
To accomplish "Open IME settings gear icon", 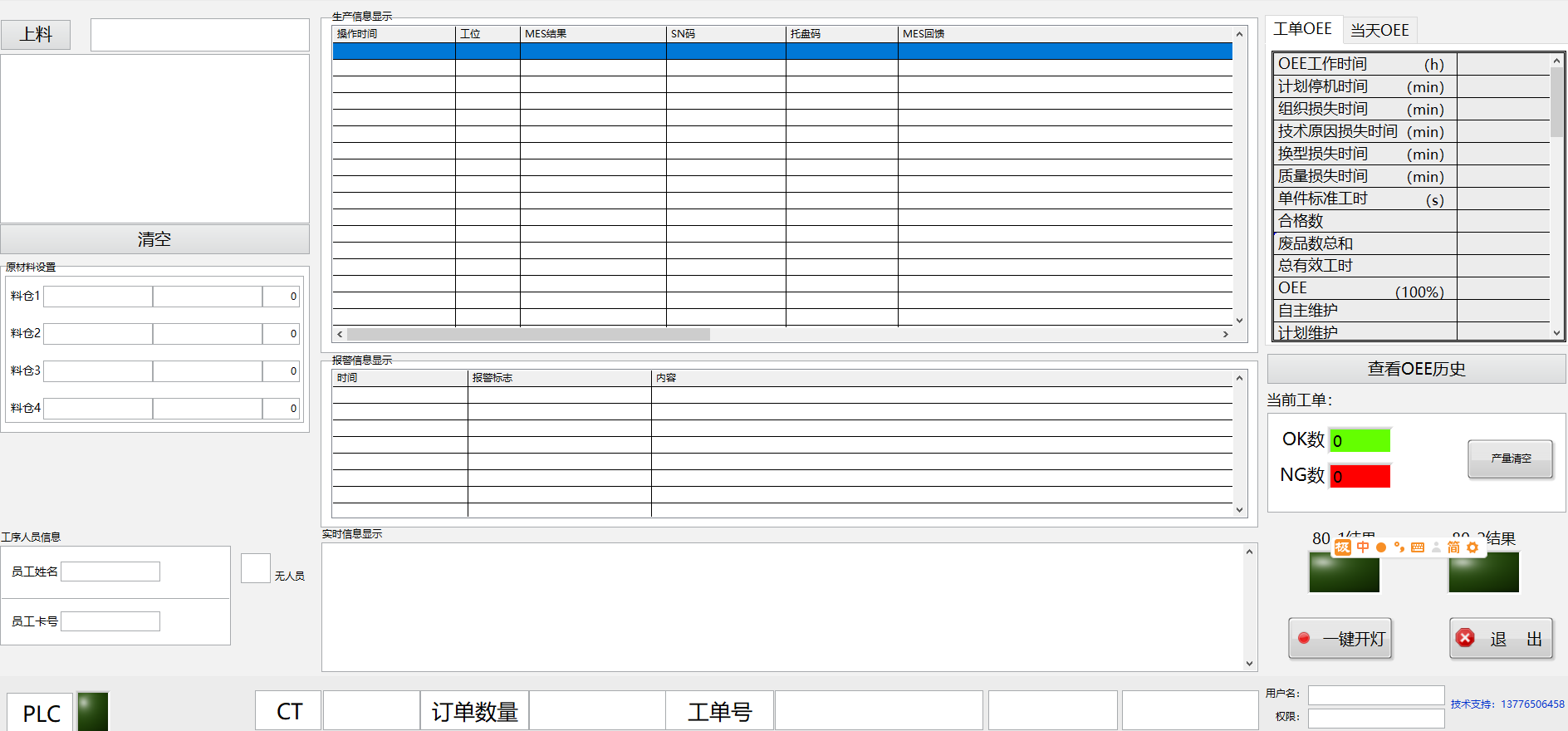I will pyautogui.click(x=1472, y=547).
